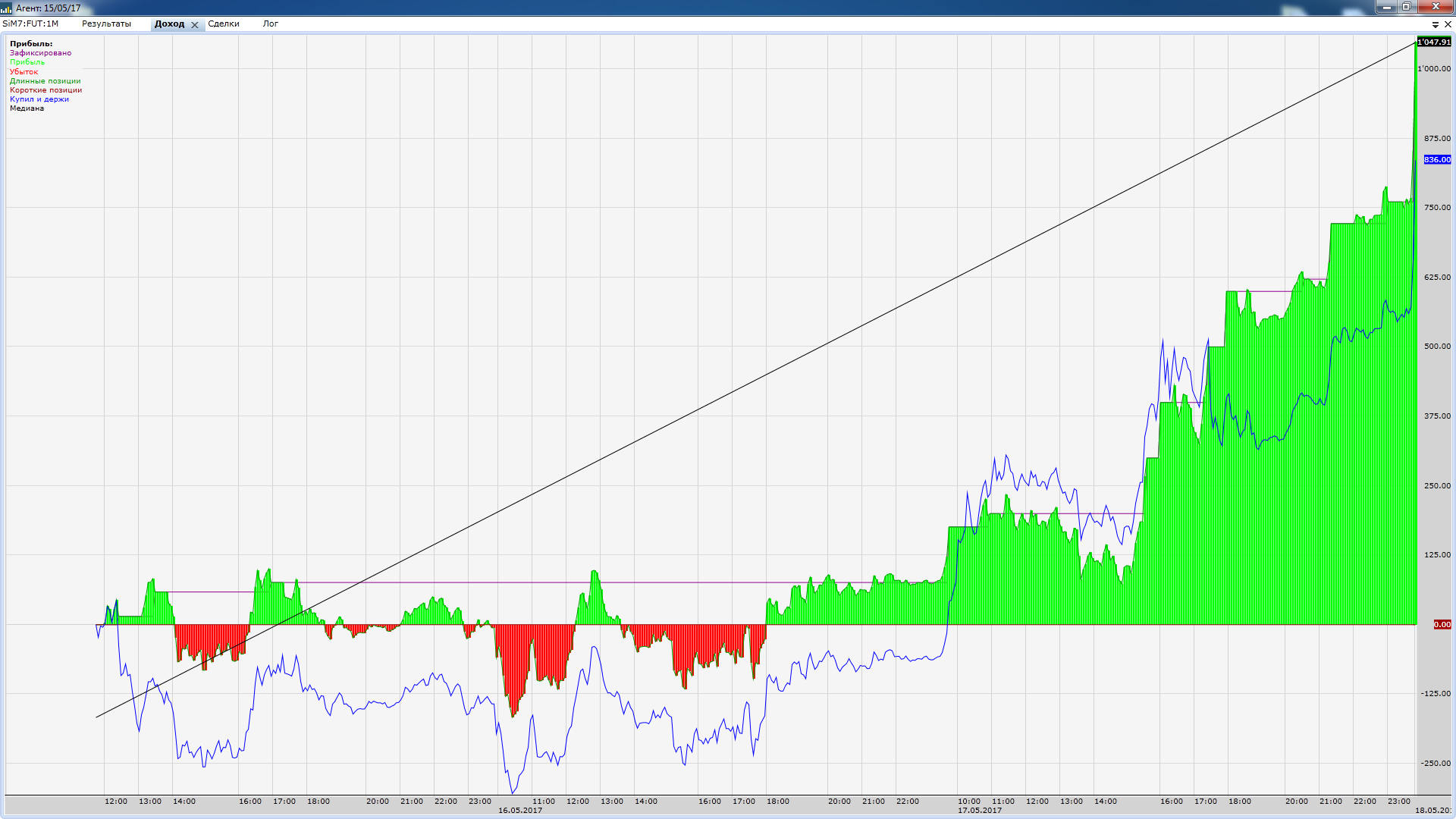Open the Результаты tab

(x=106, y=24)
